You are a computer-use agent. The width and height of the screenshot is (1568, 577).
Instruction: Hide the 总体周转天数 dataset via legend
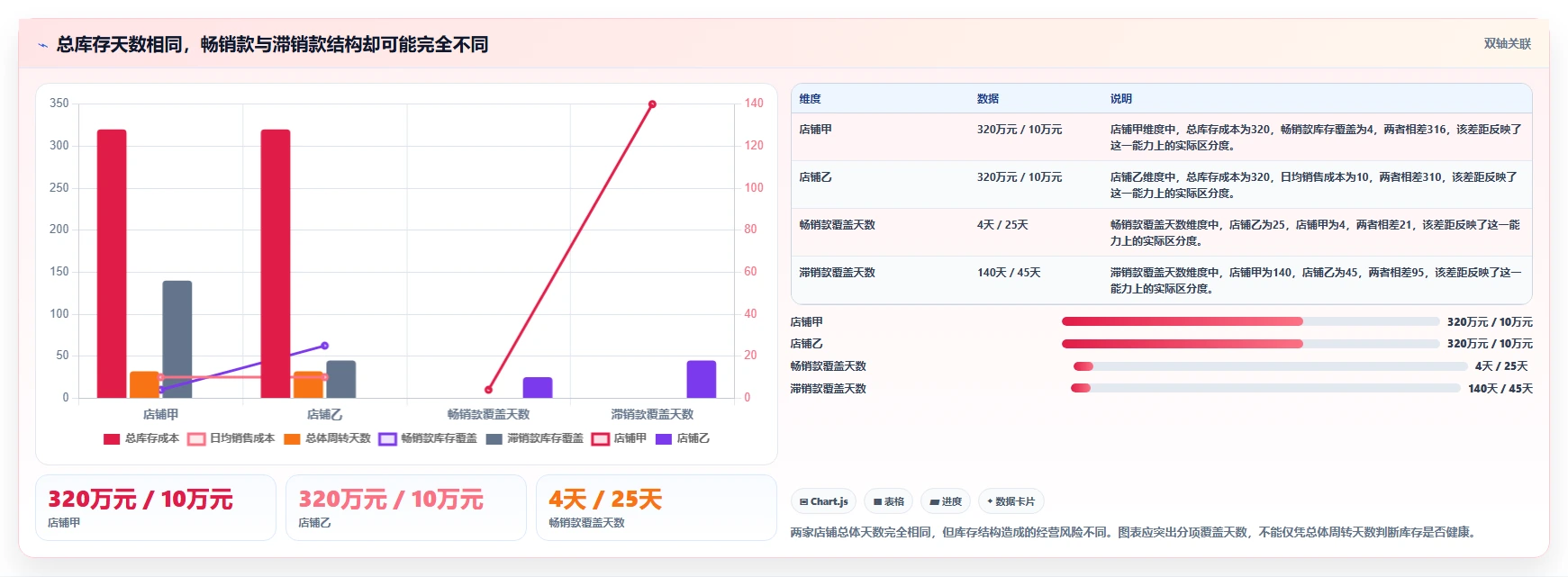pyautogui.click(x=327, y=438)
